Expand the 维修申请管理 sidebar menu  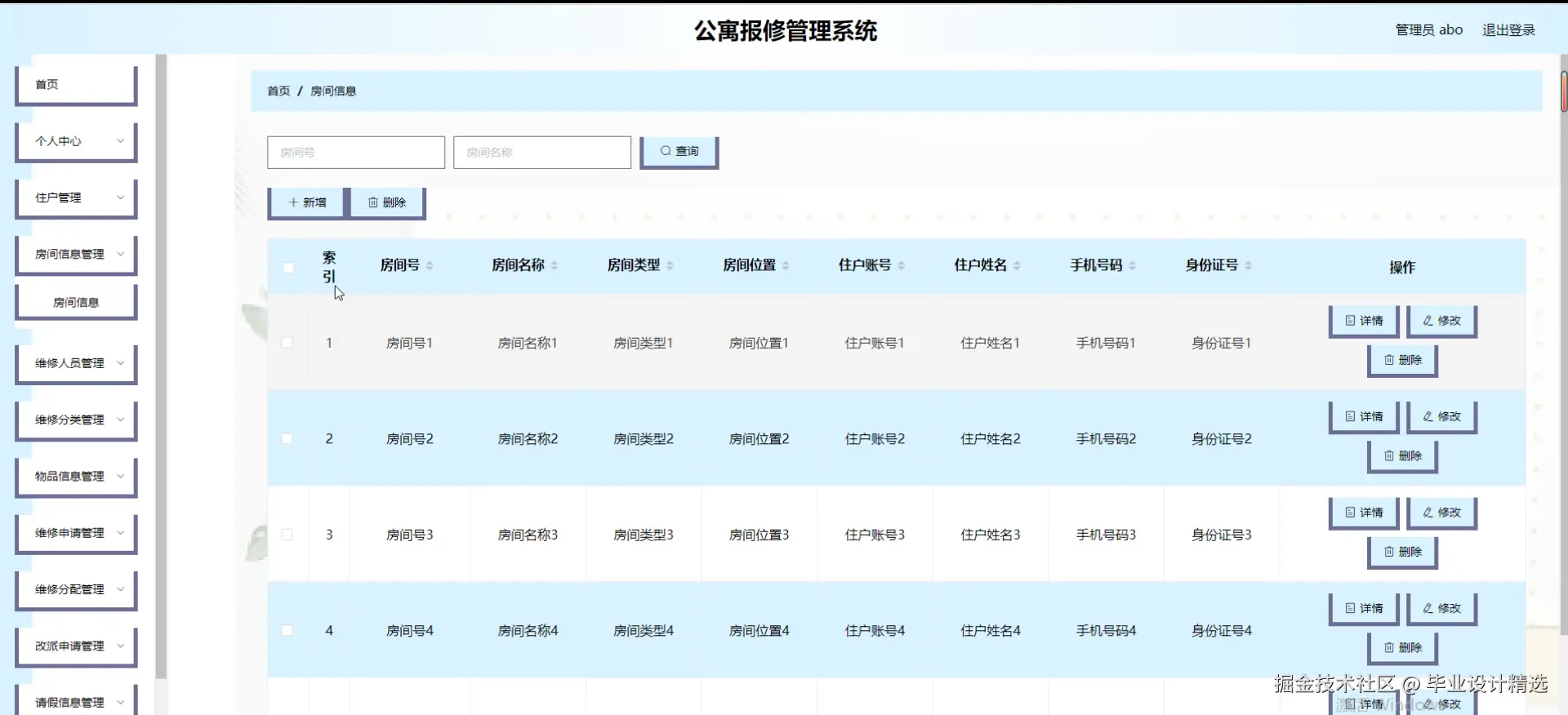tap(76, 533)
